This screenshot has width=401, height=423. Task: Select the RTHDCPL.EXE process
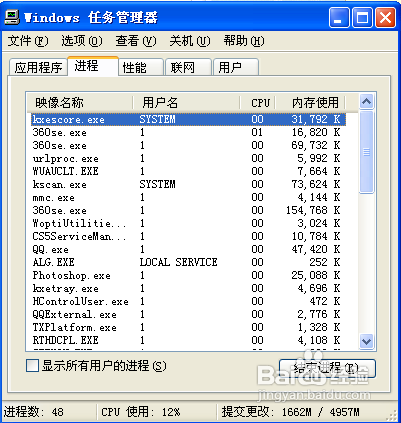pyautogui.click(x=188, y=340)
